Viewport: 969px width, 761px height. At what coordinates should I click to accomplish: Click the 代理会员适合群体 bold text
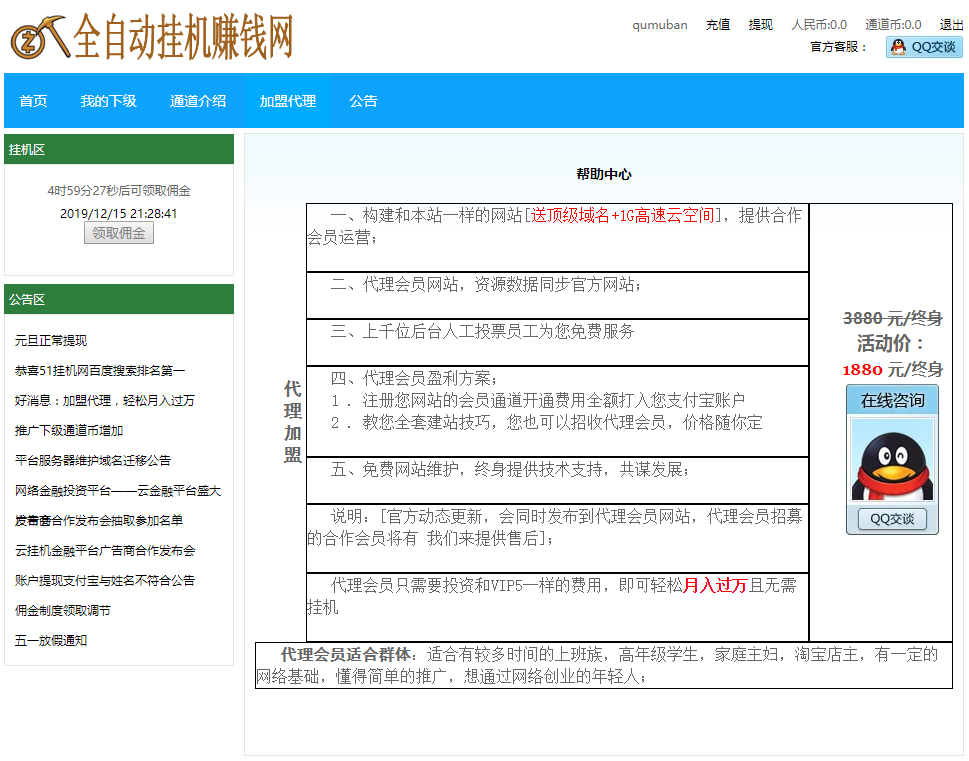345,654
